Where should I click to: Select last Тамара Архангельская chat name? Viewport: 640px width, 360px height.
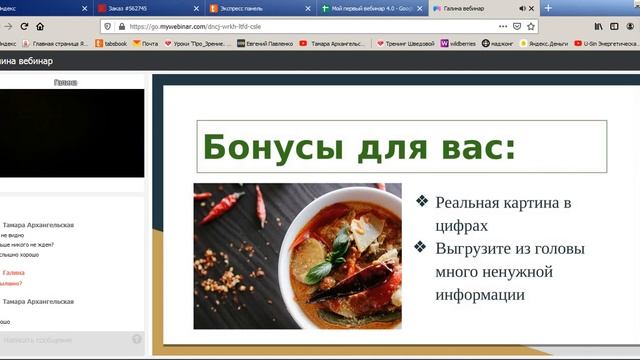[x=38, y=302]
